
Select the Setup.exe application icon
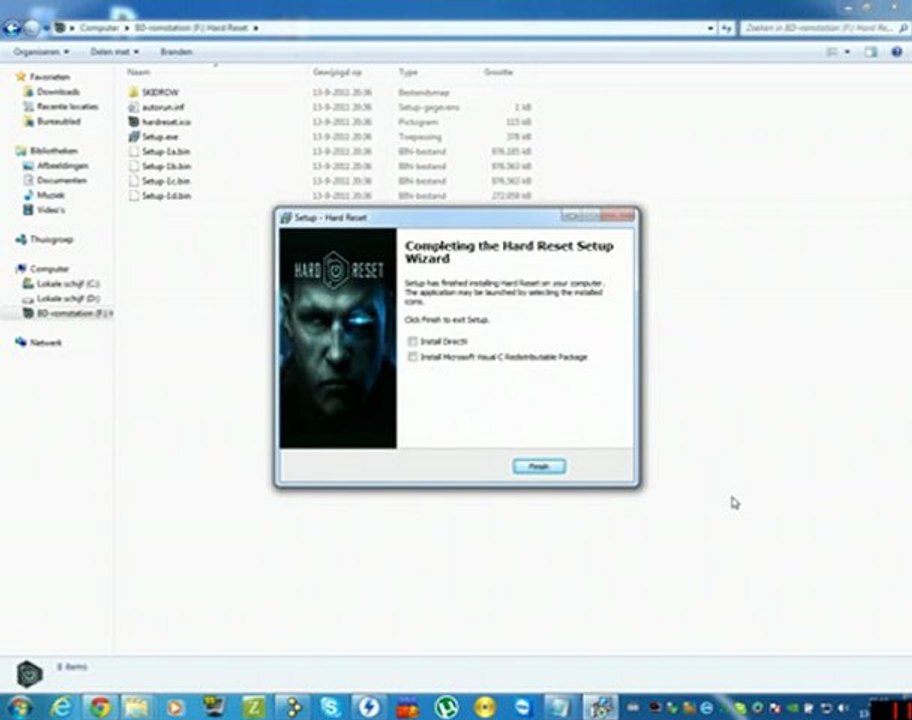[x=134, y=137]
